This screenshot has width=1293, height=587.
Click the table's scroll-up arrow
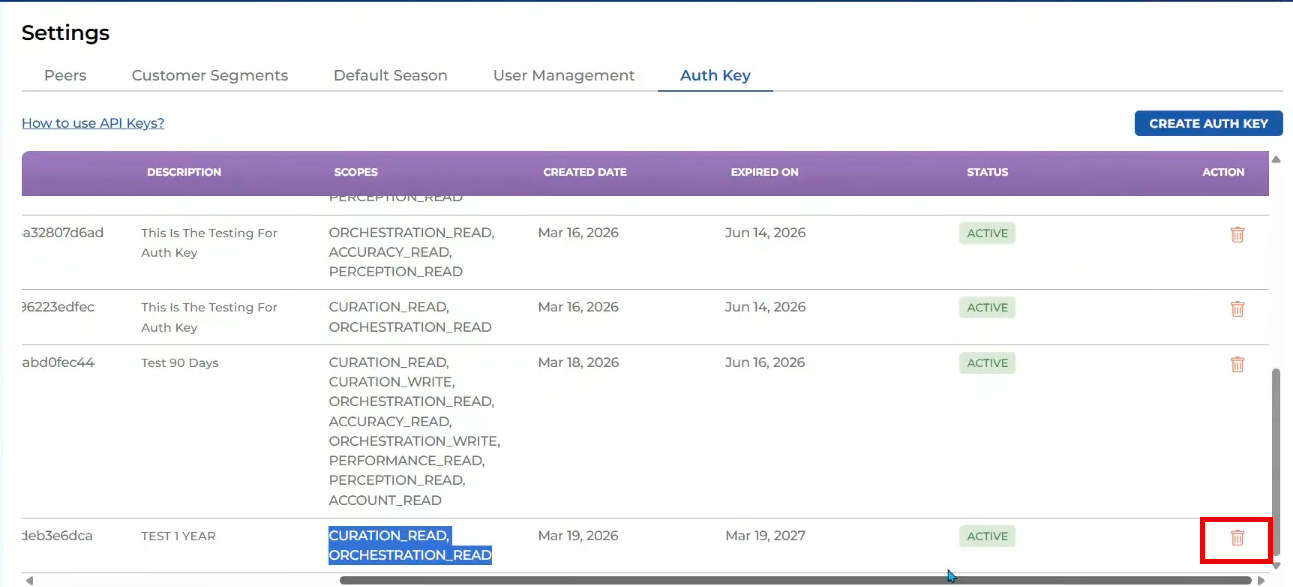pos(1275,159)
